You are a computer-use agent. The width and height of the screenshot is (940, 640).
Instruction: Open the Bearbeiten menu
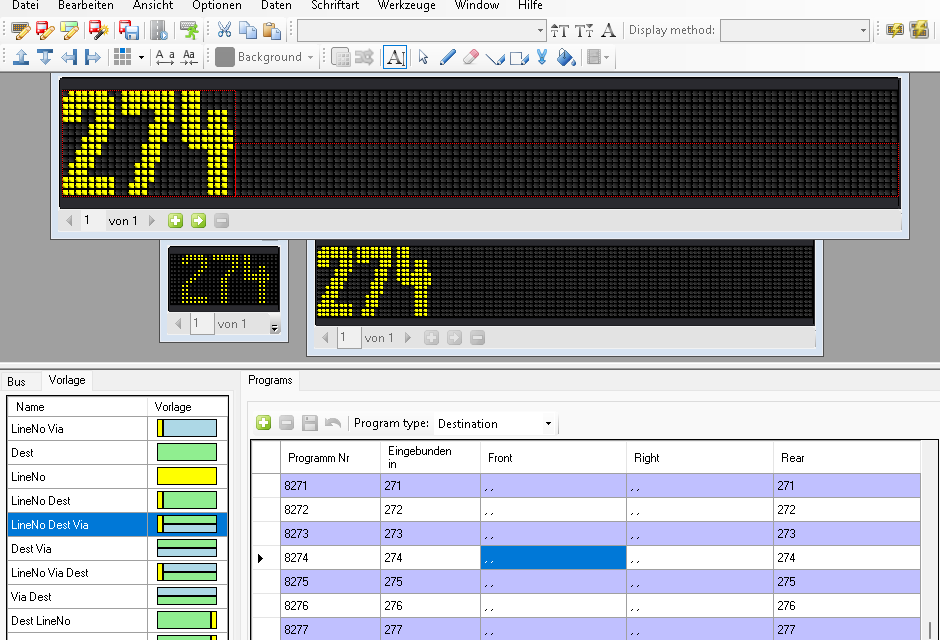(x=86, y=5)
